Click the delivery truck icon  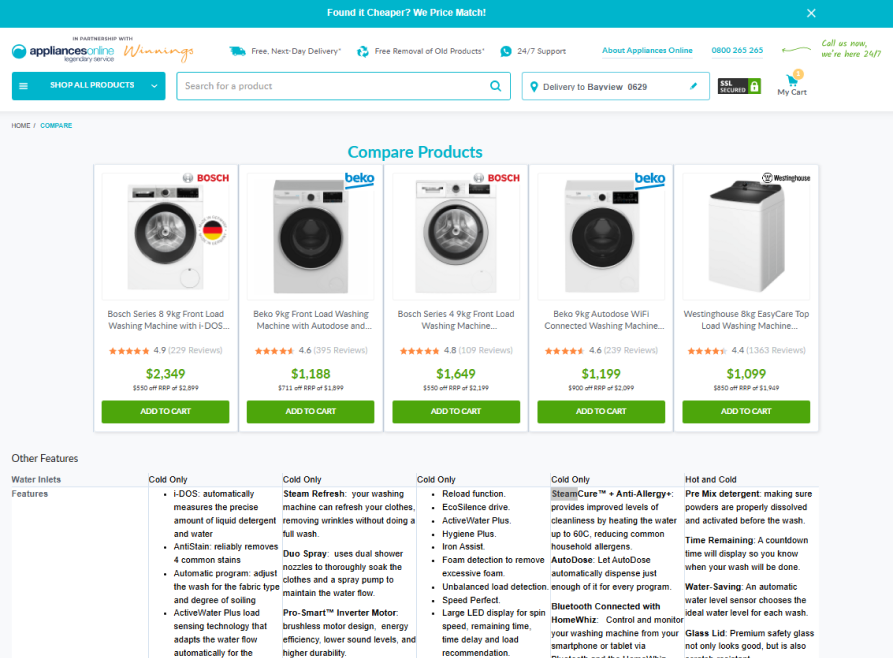(237, 51)
